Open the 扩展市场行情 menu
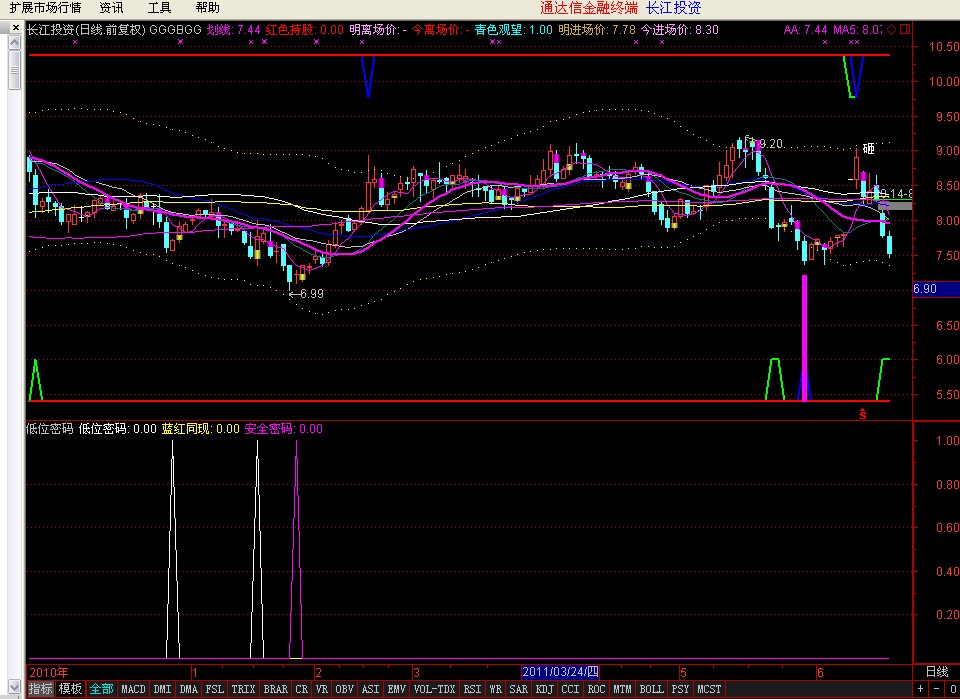The height and width of the screenshot is (699, 960). pos(45,8)
